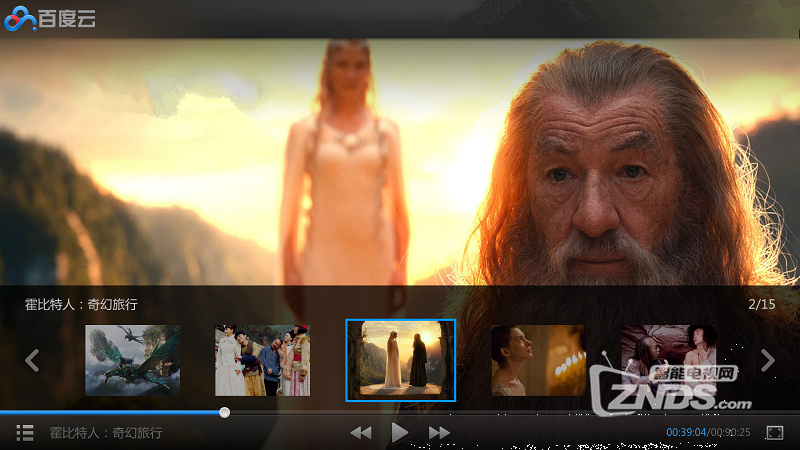Image resolution: width=800 pixels, height=450 pixels.
Task: Click the progress bar slider handle
Action: point(224,412)
